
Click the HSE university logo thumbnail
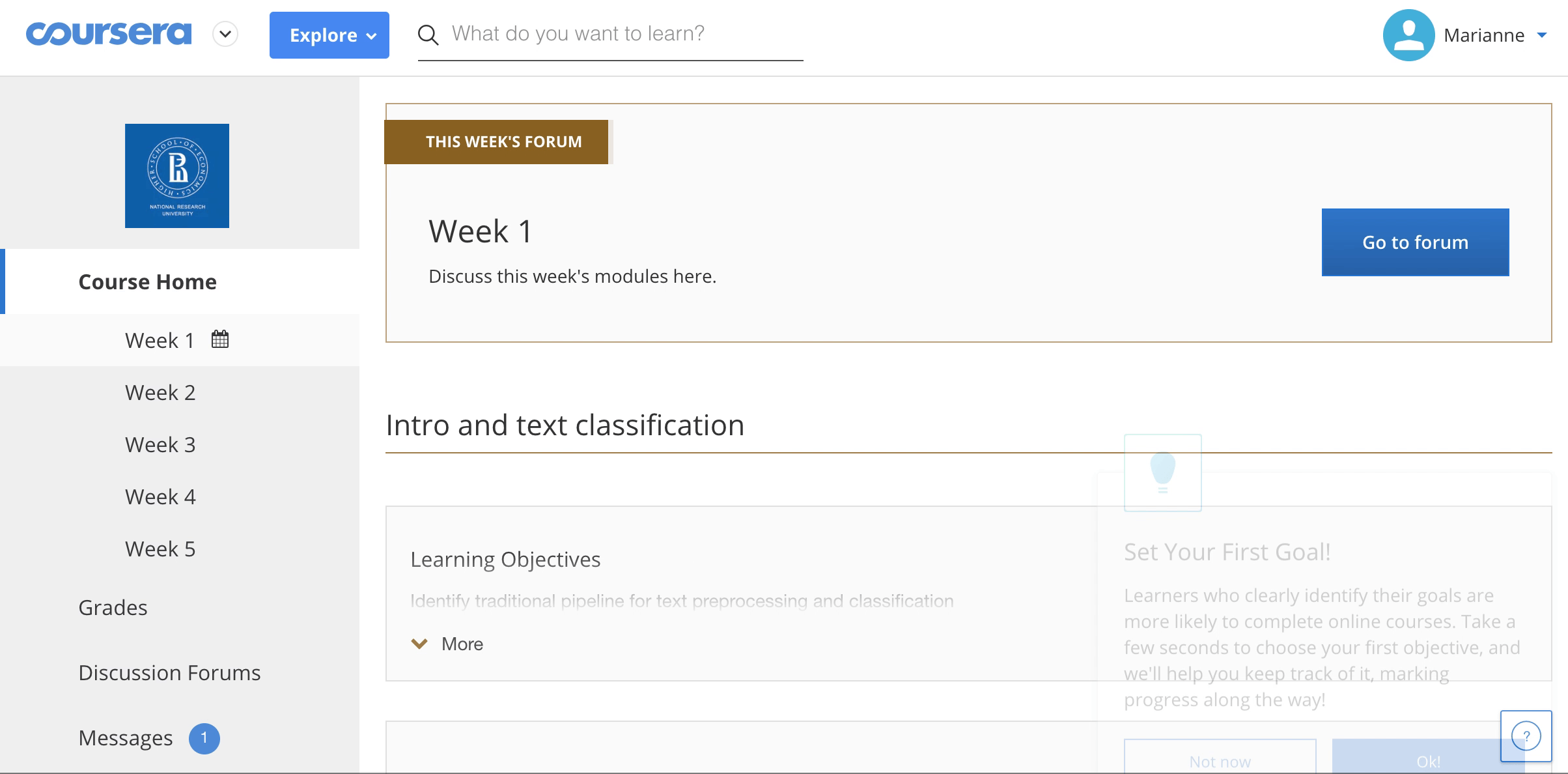point(177,176)
